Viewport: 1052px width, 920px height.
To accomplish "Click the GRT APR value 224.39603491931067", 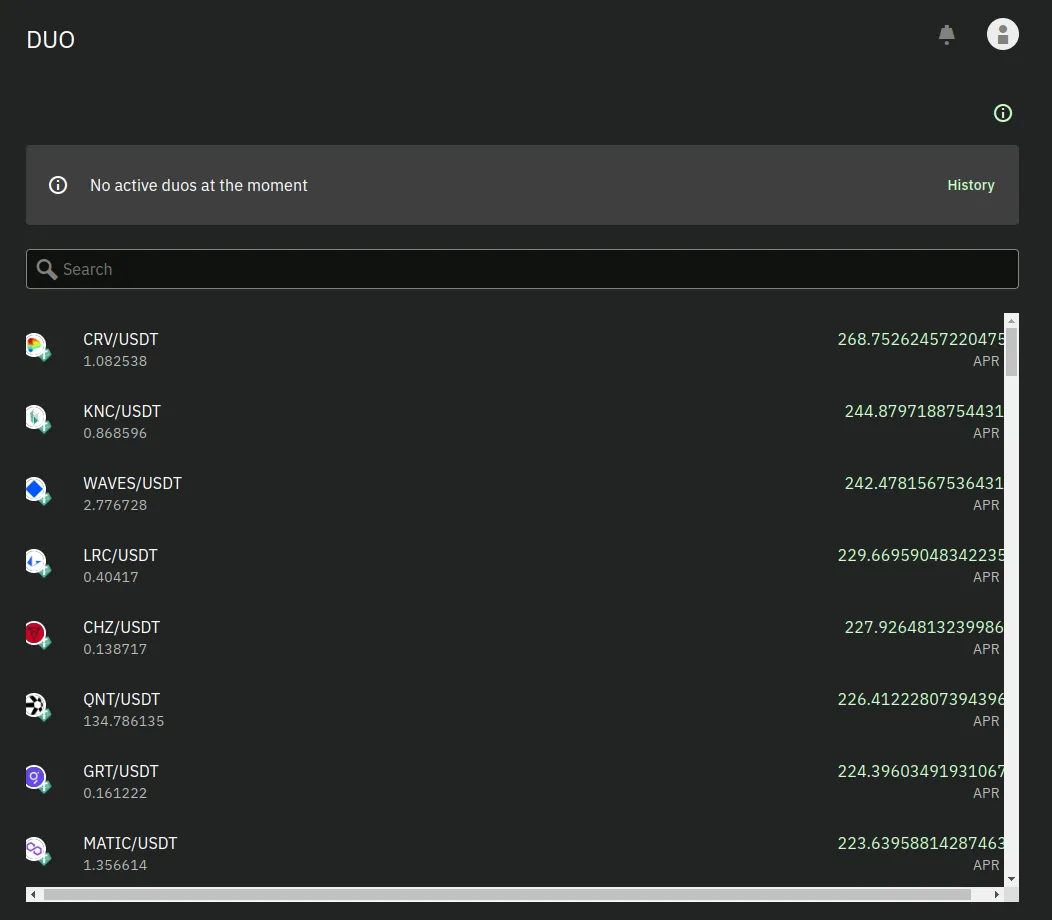I will point(920,771).
